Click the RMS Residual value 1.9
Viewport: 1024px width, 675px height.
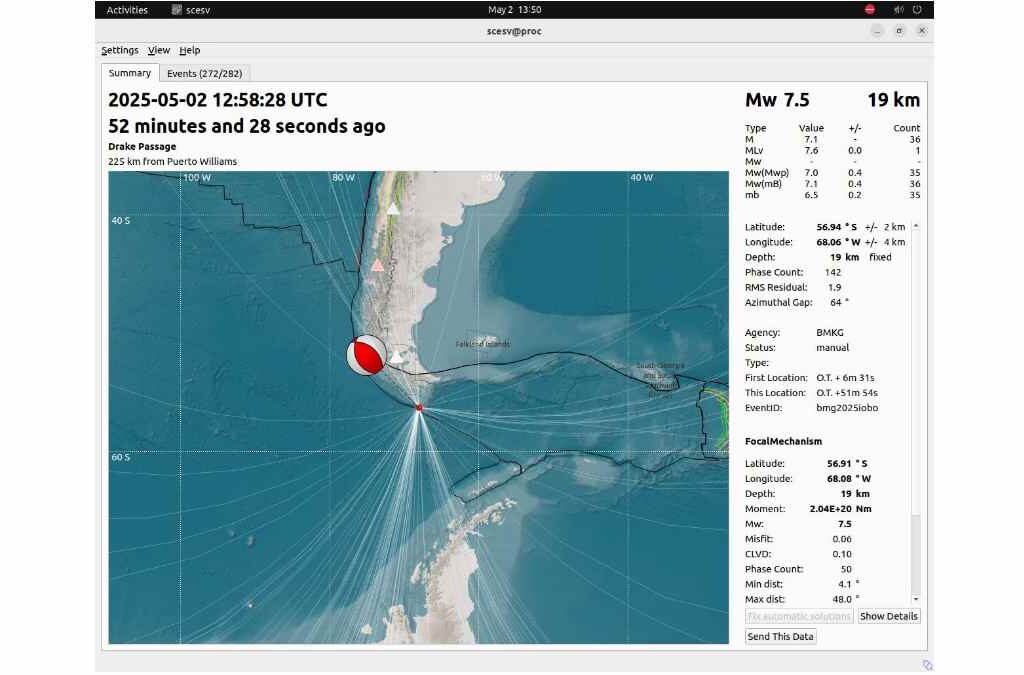coord(834,287)
